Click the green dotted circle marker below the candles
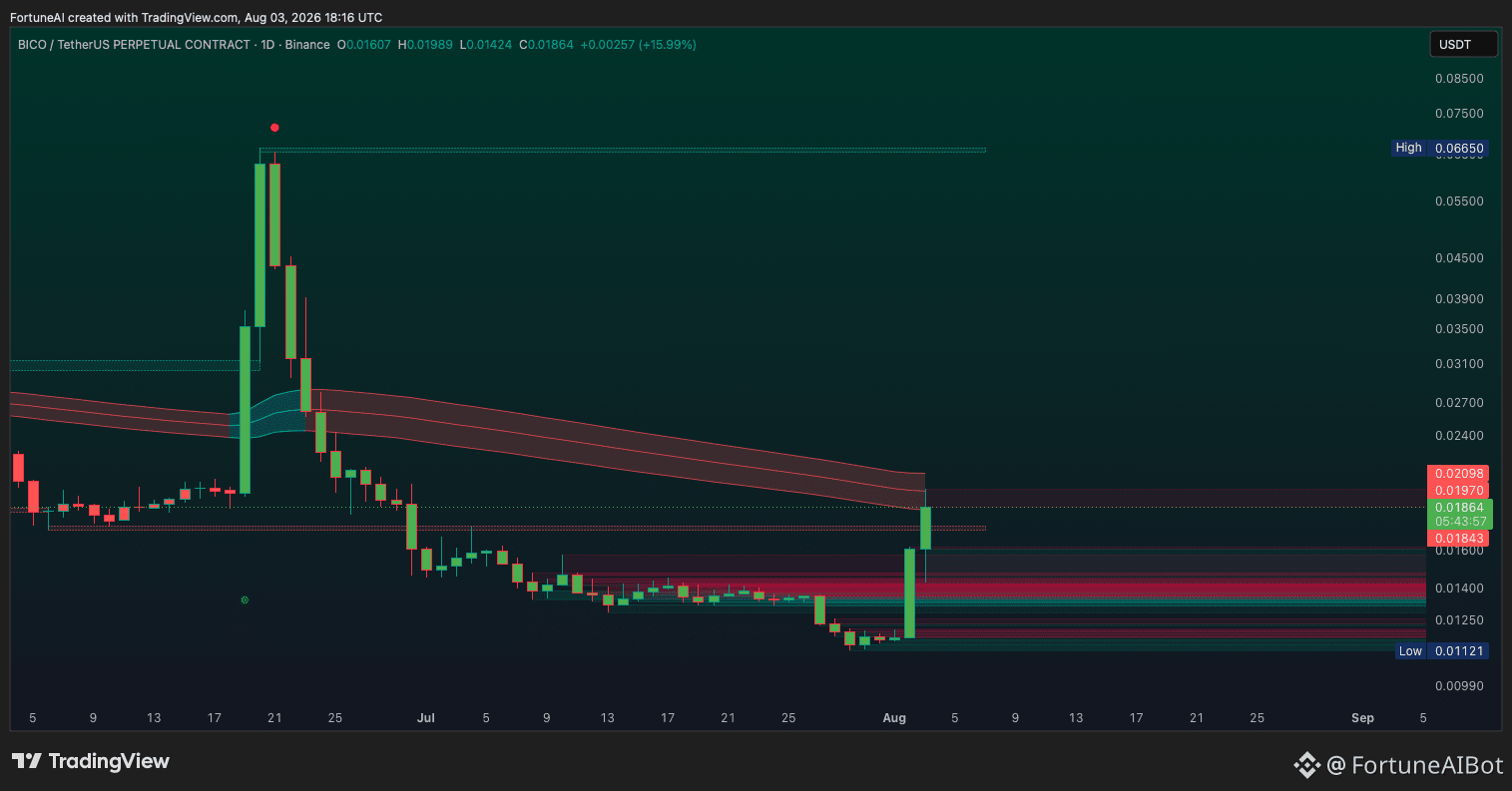 (245, 600)
